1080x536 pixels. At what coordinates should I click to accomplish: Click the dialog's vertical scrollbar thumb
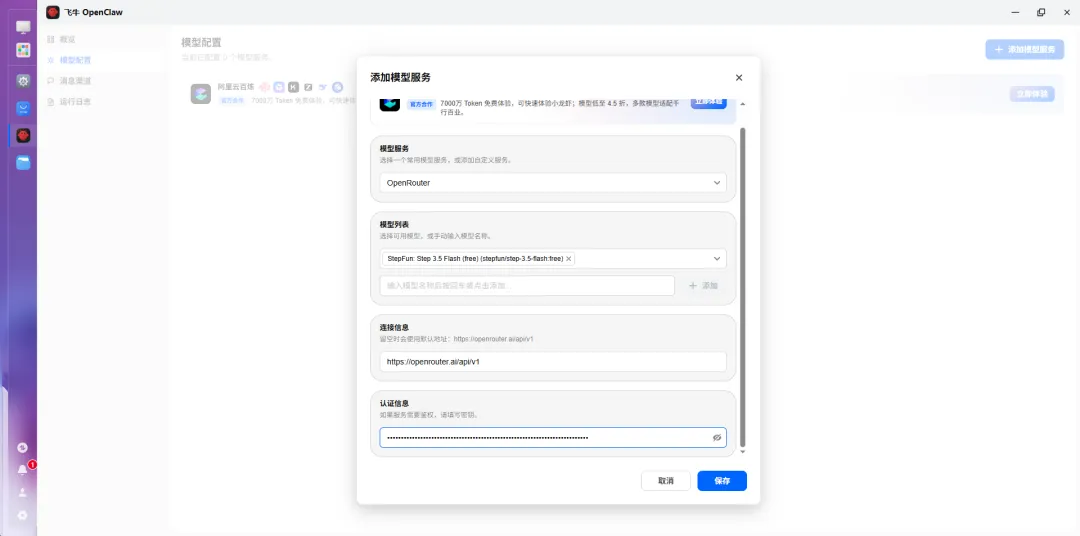pos(742,286)
